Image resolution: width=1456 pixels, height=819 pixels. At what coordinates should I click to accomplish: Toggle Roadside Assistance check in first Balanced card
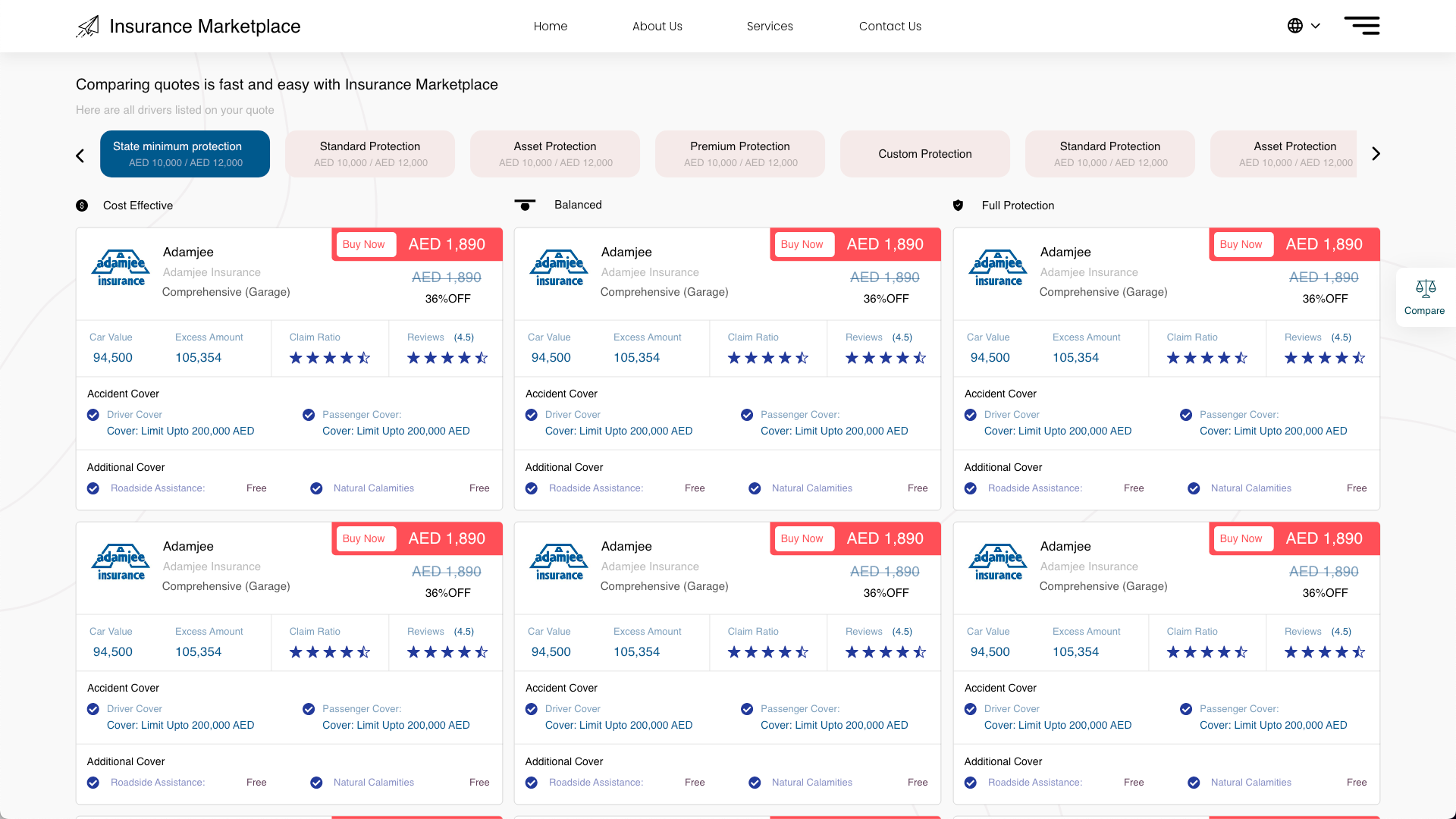(x=532, y=488)
